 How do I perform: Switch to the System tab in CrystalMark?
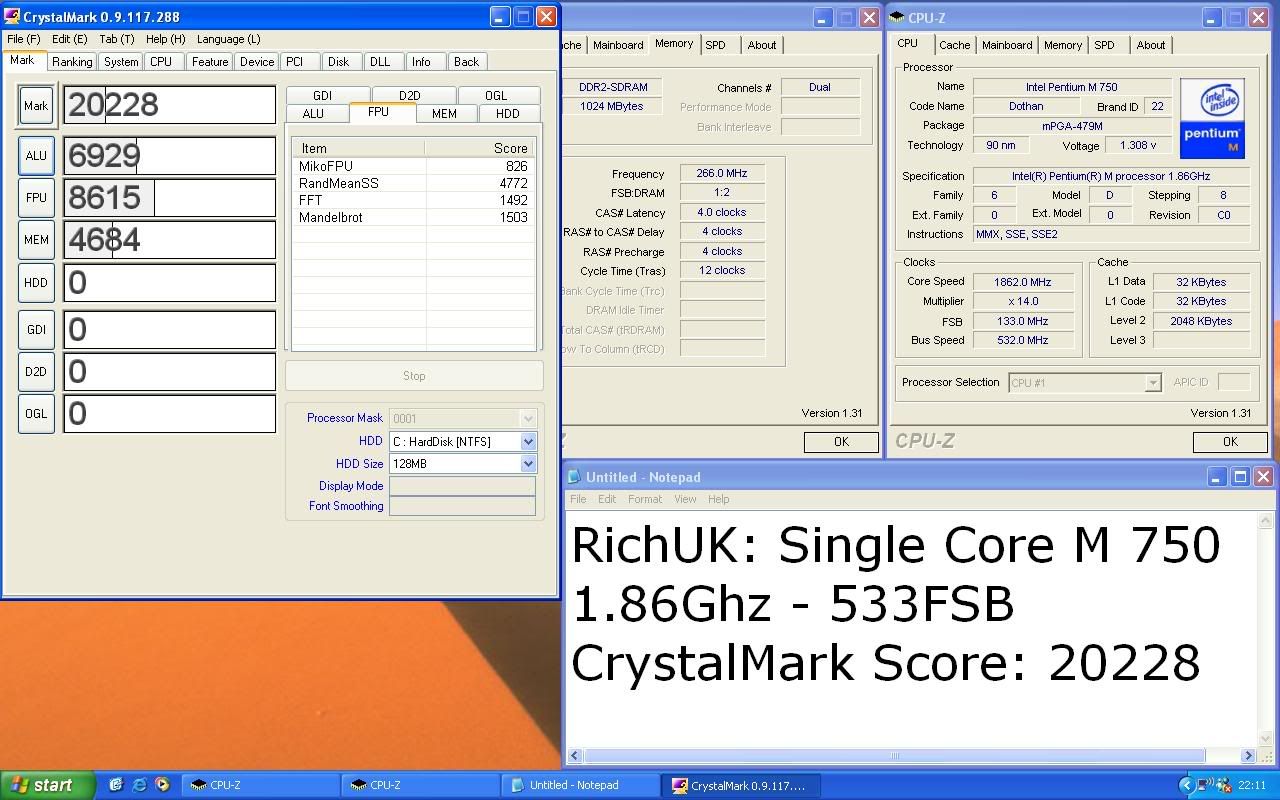(121, 62)
